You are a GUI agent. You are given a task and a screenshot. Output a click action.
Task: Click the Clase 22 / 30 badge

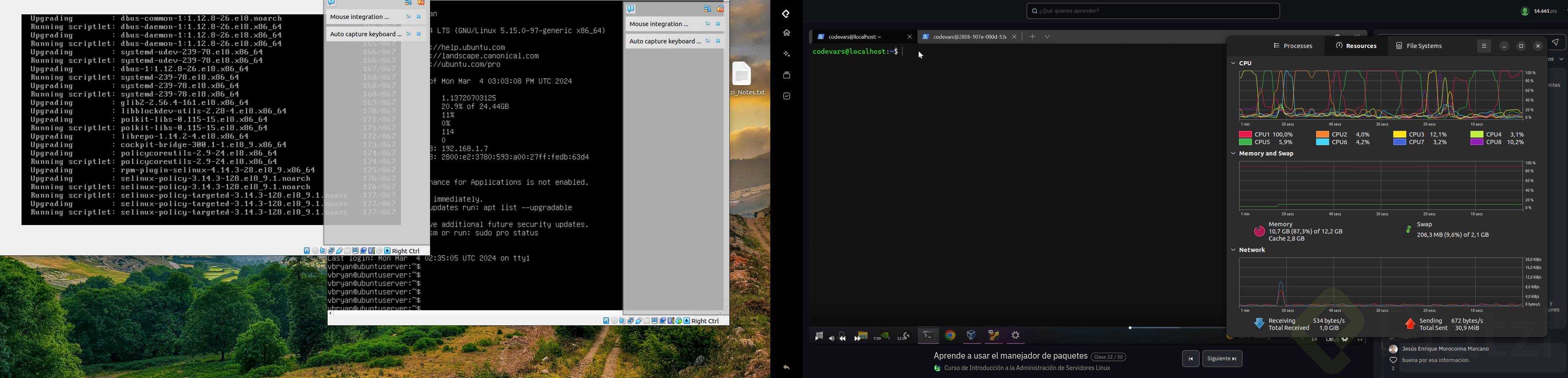(1108, 357)
